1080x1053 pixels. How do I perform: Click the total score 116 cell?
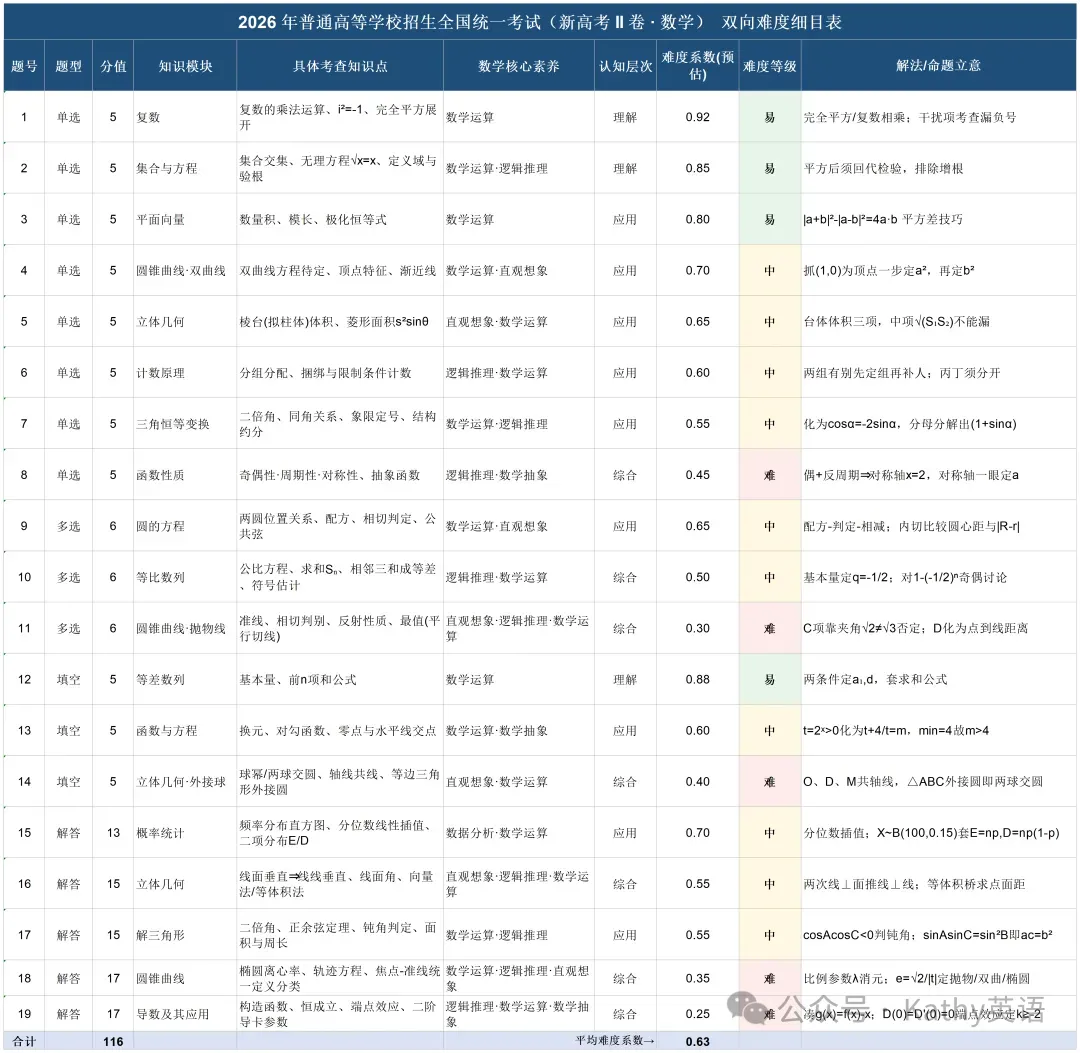click(x=113, y=1041)
